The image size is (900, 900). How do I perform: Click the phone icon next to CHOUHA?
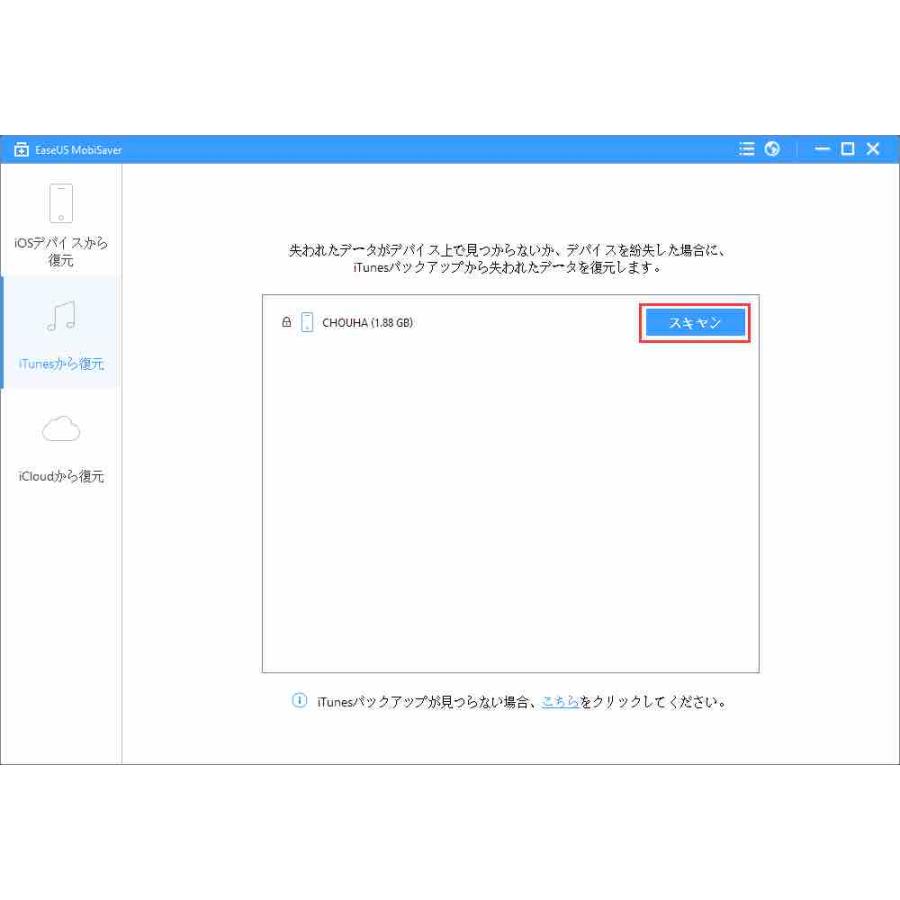click(307, 322)
